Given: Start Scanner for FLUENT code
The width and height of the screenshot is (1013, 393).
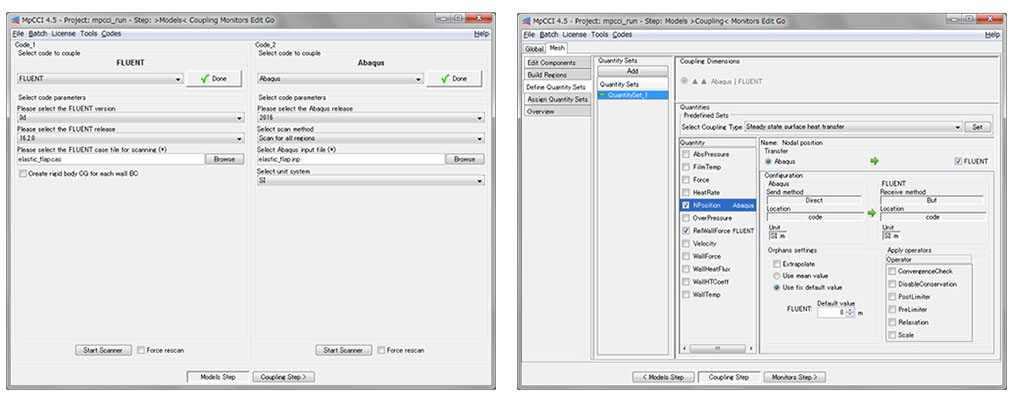Looking at the screenshot, I should point(103,350).
